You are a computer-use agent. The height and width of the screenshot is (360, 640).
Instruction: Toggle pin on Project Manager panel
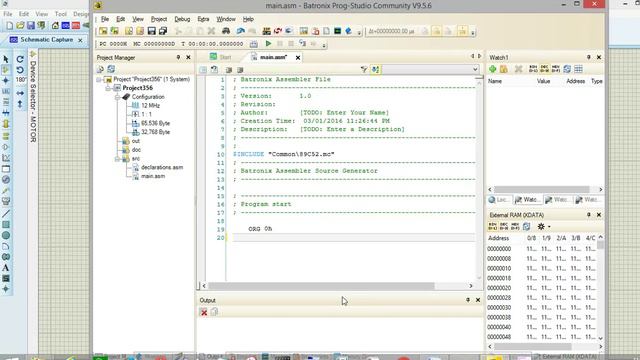[x=178, y=58]
